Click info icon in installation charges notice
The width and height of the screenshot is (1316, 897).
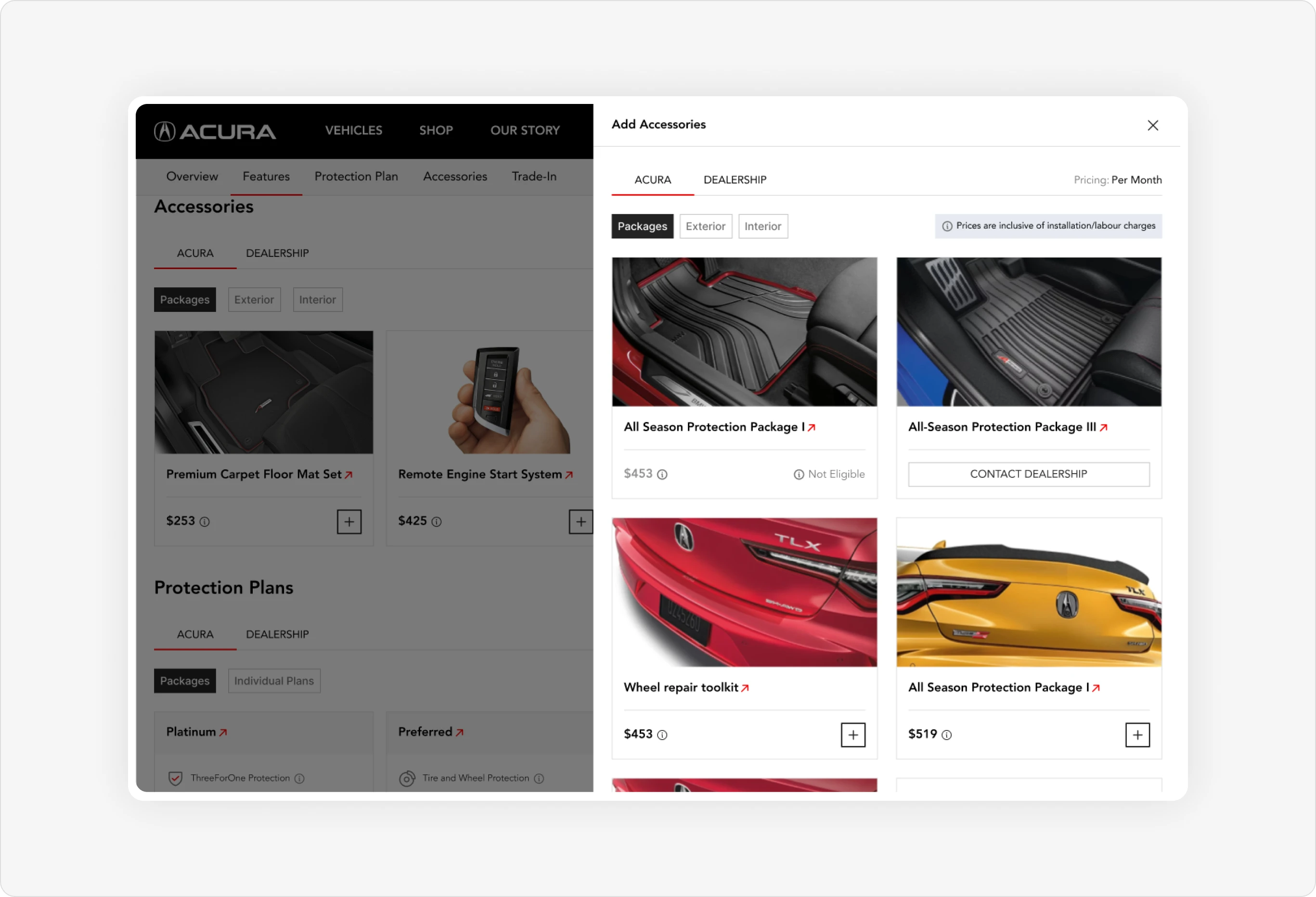[947, 226]
